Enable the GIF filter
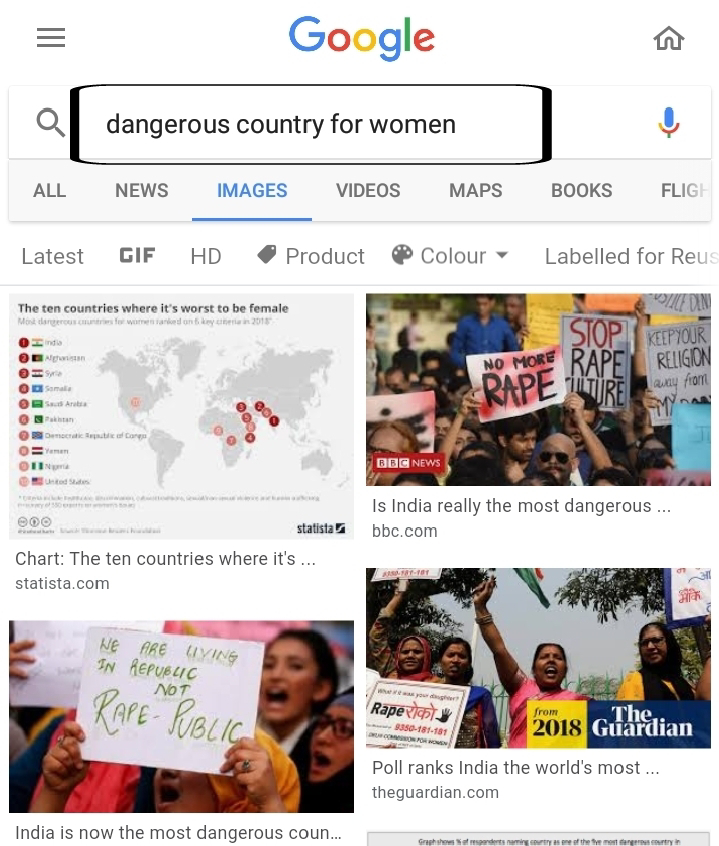The height and width of the screenshot is (846, 719). [x=137, y=255]
